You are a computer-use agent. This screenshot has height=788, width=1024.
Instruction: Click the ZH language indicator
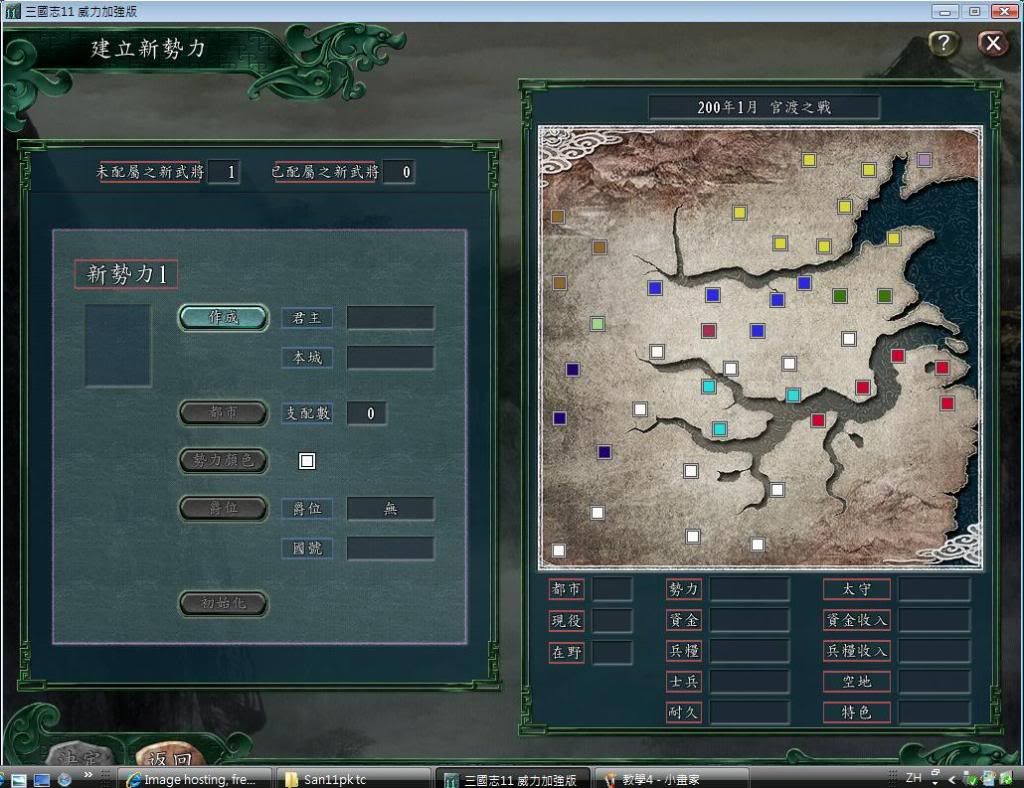[x=914, y=778]
